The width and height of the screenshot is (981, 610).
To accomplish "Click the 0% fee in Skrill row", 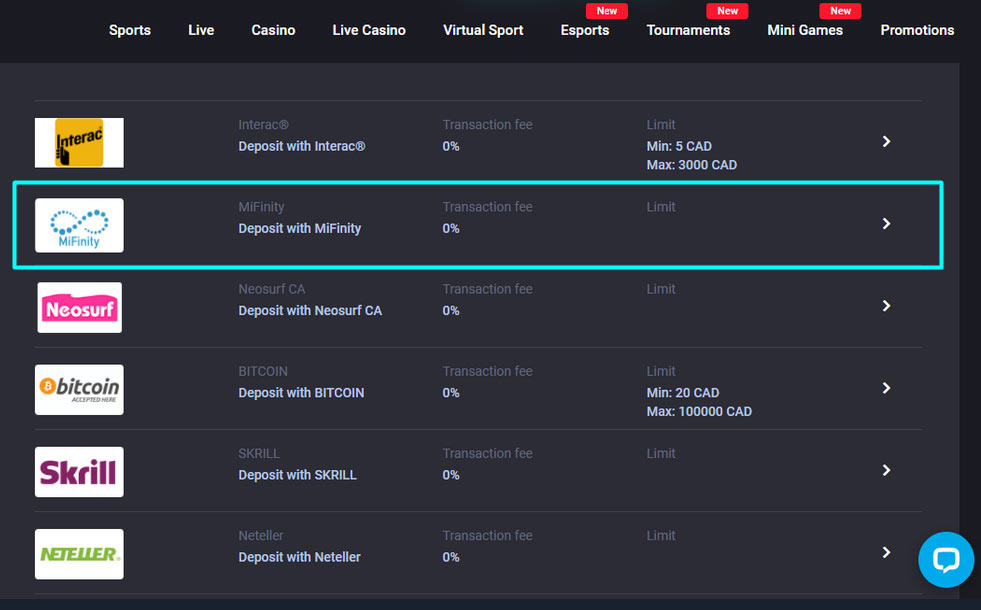I will [450, 475].
